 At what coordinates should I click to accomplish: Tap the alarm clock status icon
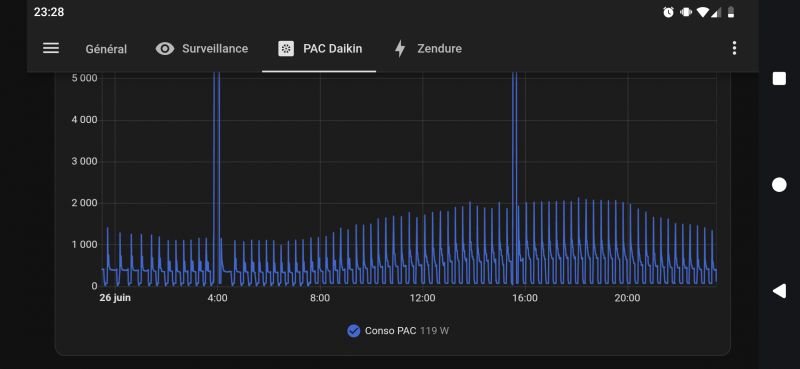click(668, 12)
